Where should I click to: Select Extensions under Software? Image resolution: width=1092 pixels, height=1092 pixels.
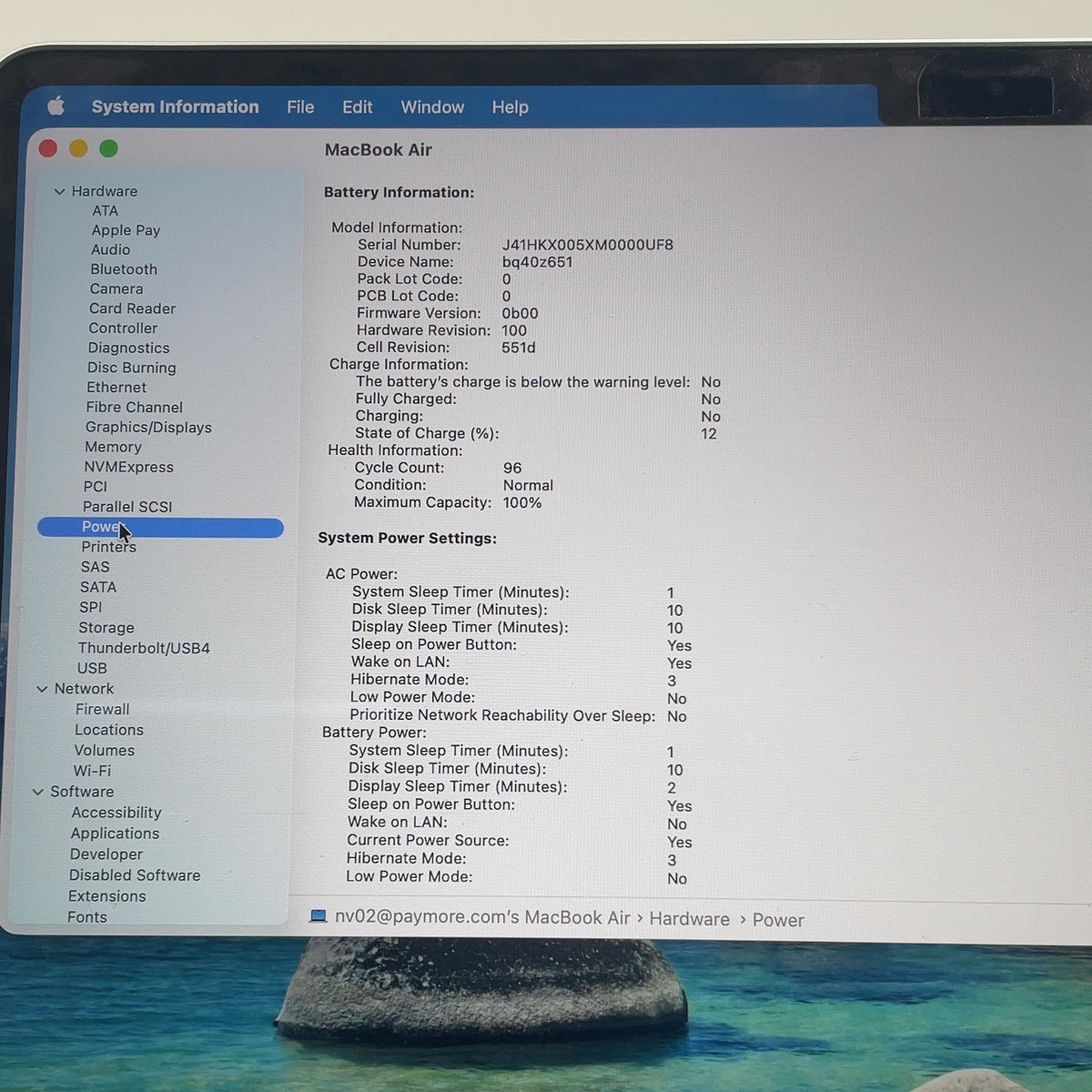106,897
